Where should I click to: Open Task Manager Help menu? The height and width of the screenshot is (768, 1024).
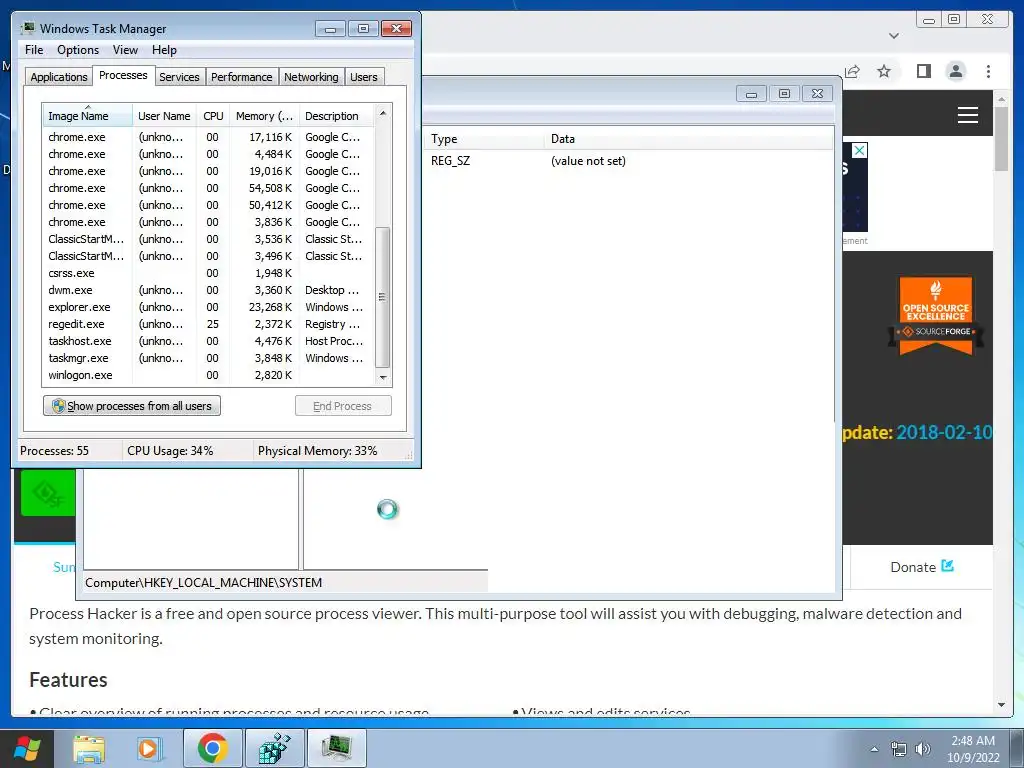pyautogui.click(x=164, y=50)
